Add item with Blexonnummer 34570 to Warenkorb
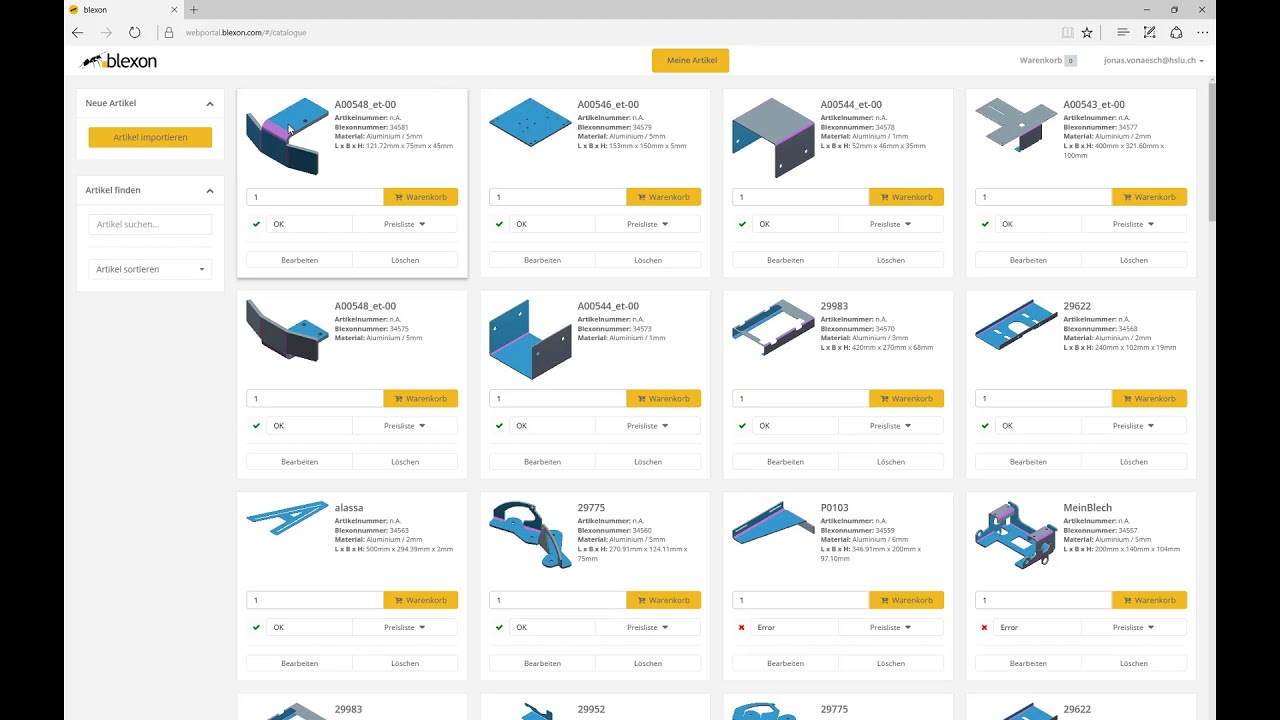The image size is (1280, 720). (906, 398)
